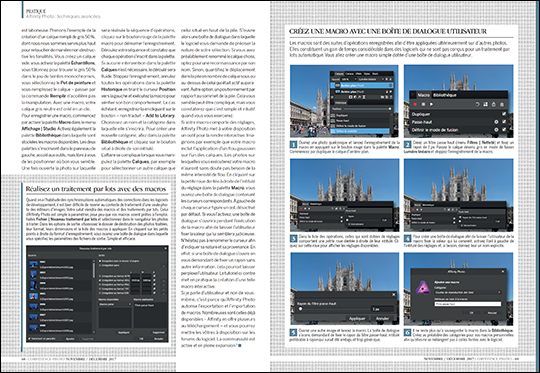Image resolution: width=540 pixels, height=373 pixels.
Task: Select Filtre passe-haut in Macros appliquées list
Action: tap(144, 305)
